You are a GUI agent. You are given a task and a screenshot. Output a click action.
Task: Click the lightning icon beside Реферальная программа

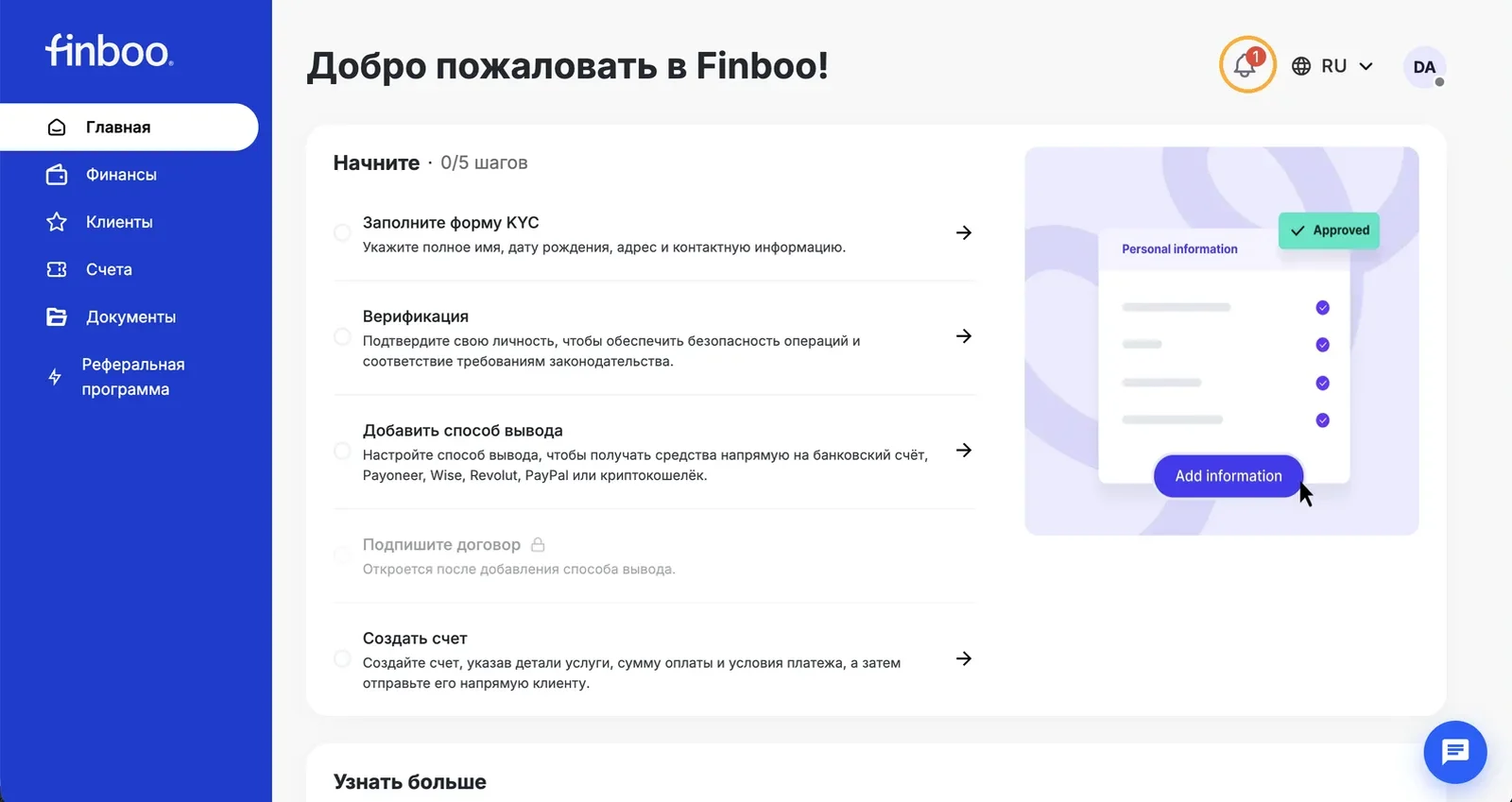pos(55,377)
